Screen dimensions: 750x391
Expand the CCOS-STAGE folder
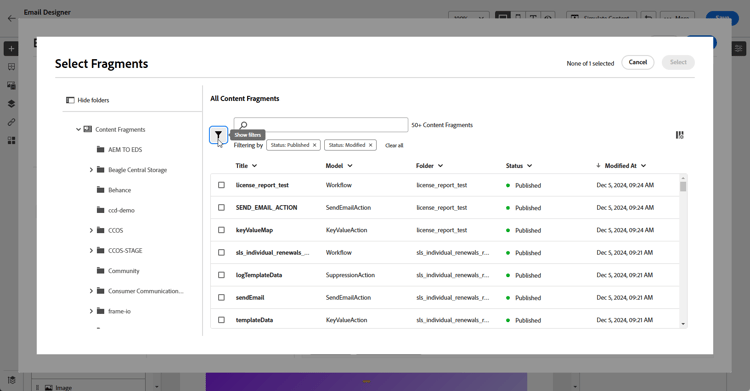coord(91,250)
